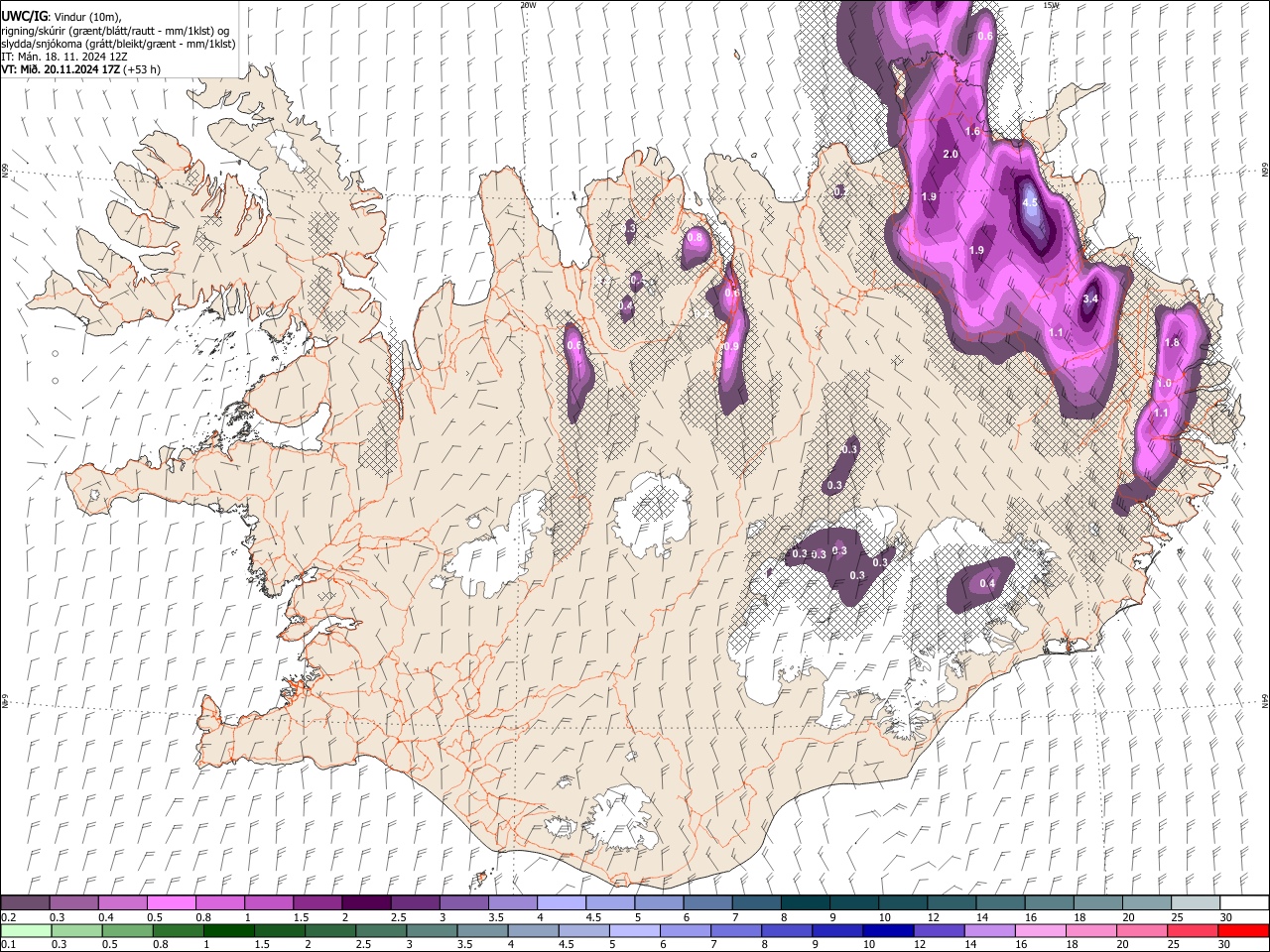Select the dark teal snow swatch between 8 and 9
1270x952 pixels.
coord(806,902)
